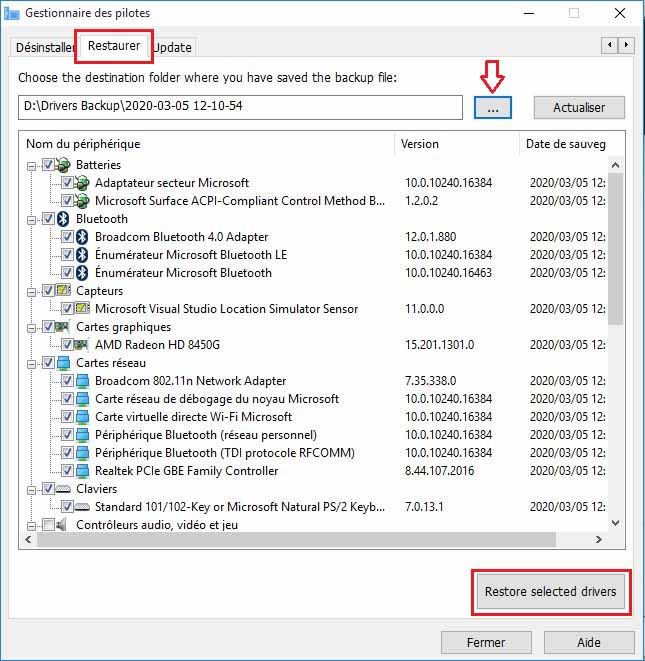Check the Contrôleurs audio, vidéo et jeu checkbox

(48, 524)
